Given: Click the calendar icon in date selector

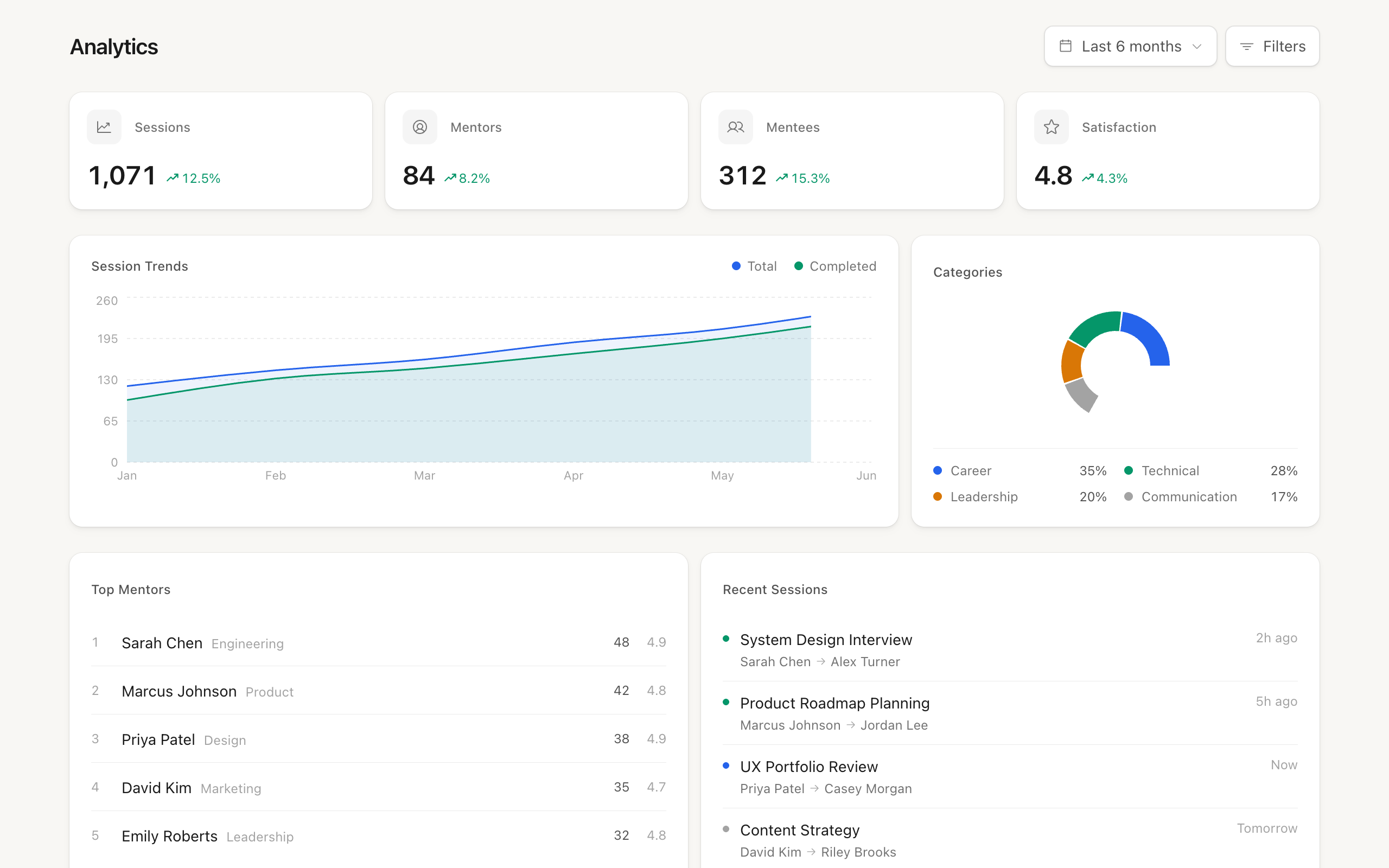Looking at the screenshot, I should click(1066, 46).
